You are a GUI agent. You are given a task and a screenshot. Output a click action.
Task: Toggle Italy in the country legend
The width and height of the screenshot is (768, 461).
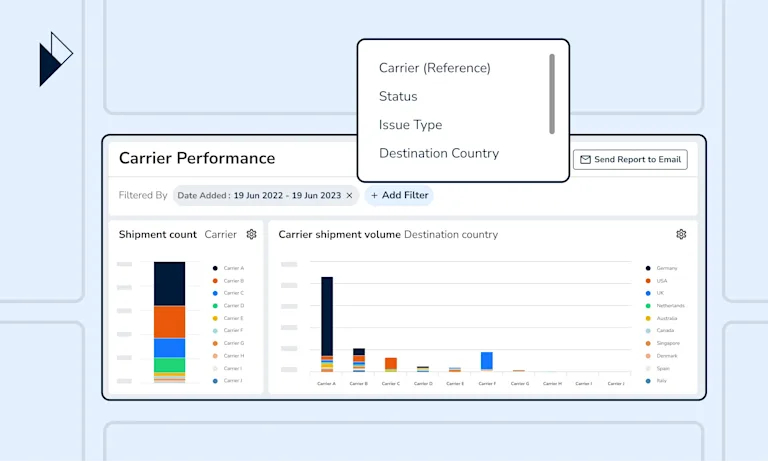tap(656, 381)
